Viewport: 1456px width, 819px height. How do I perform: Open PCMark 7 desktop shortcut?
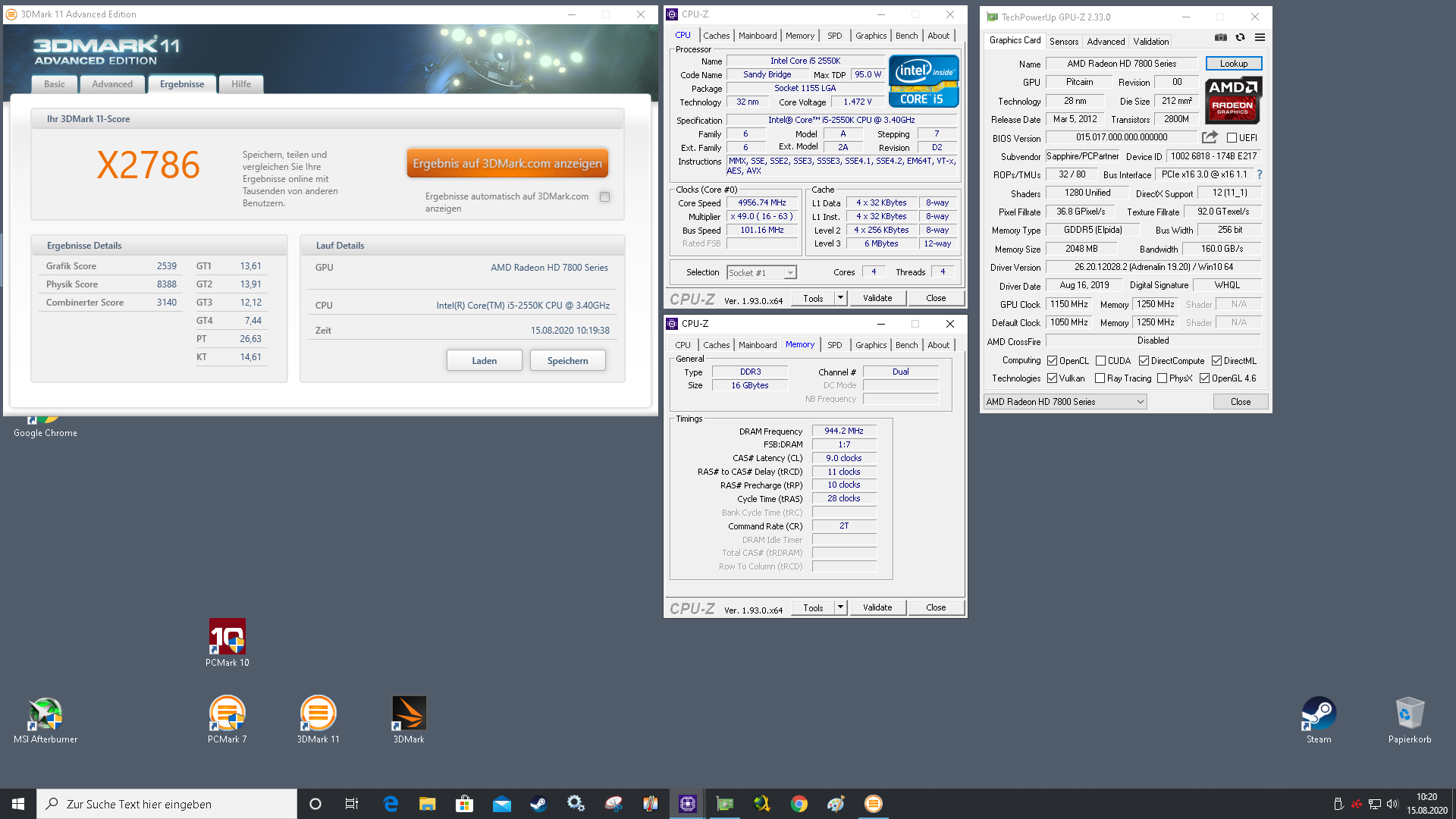click(227, 720)
